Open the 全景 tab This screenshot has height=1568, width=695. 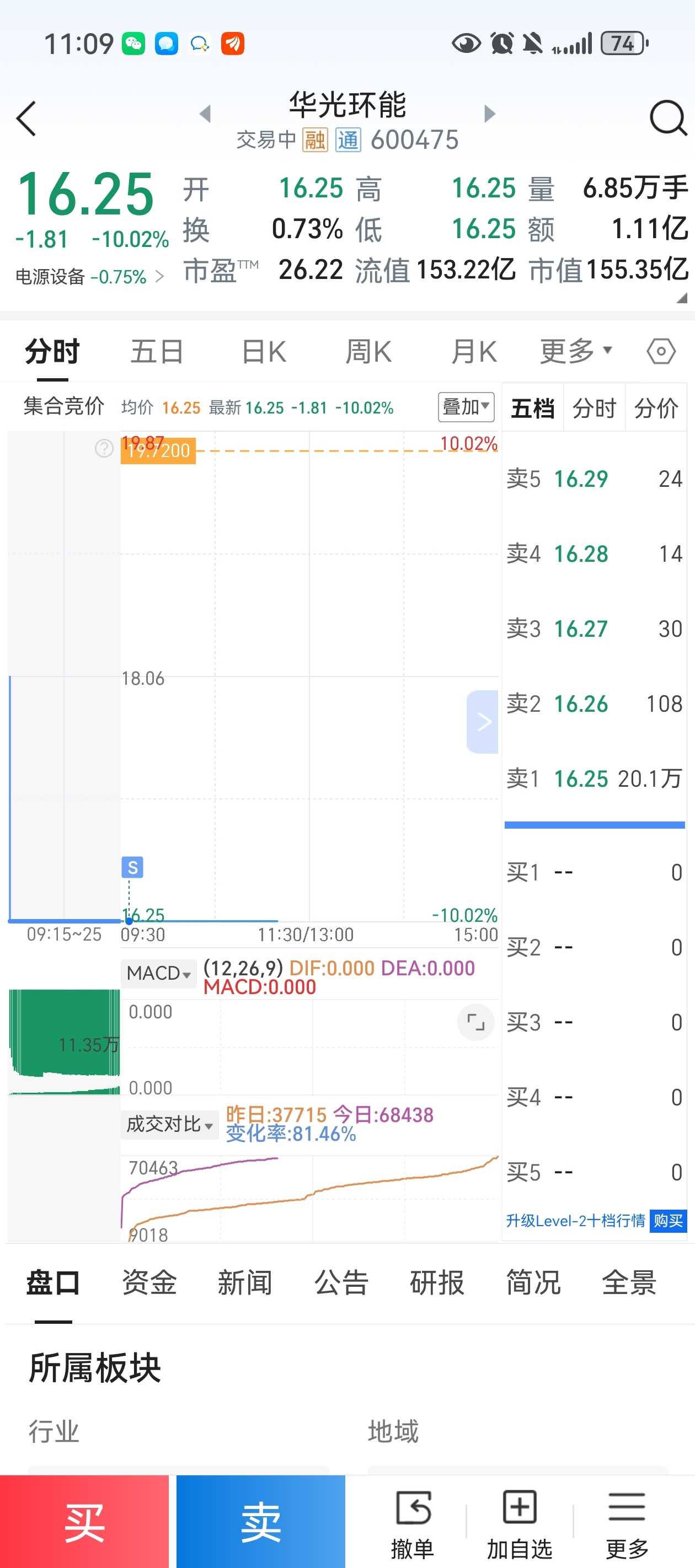click(629, 1283)
